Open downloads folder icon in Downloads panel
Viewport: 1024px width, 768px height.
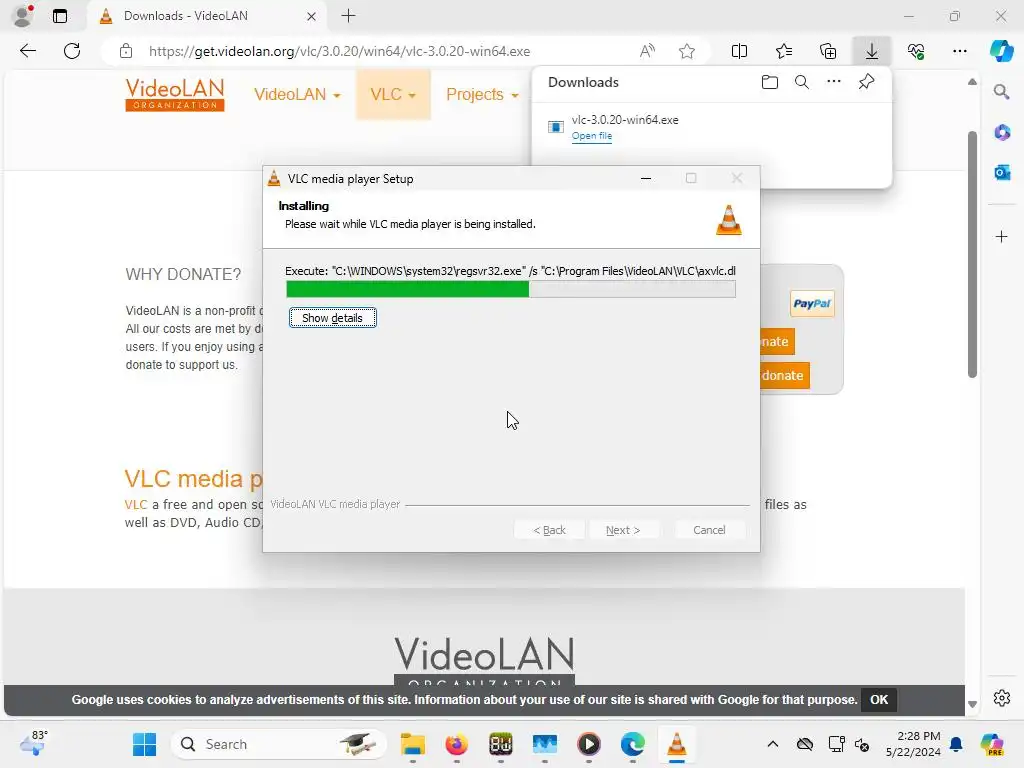pos(770,82)
